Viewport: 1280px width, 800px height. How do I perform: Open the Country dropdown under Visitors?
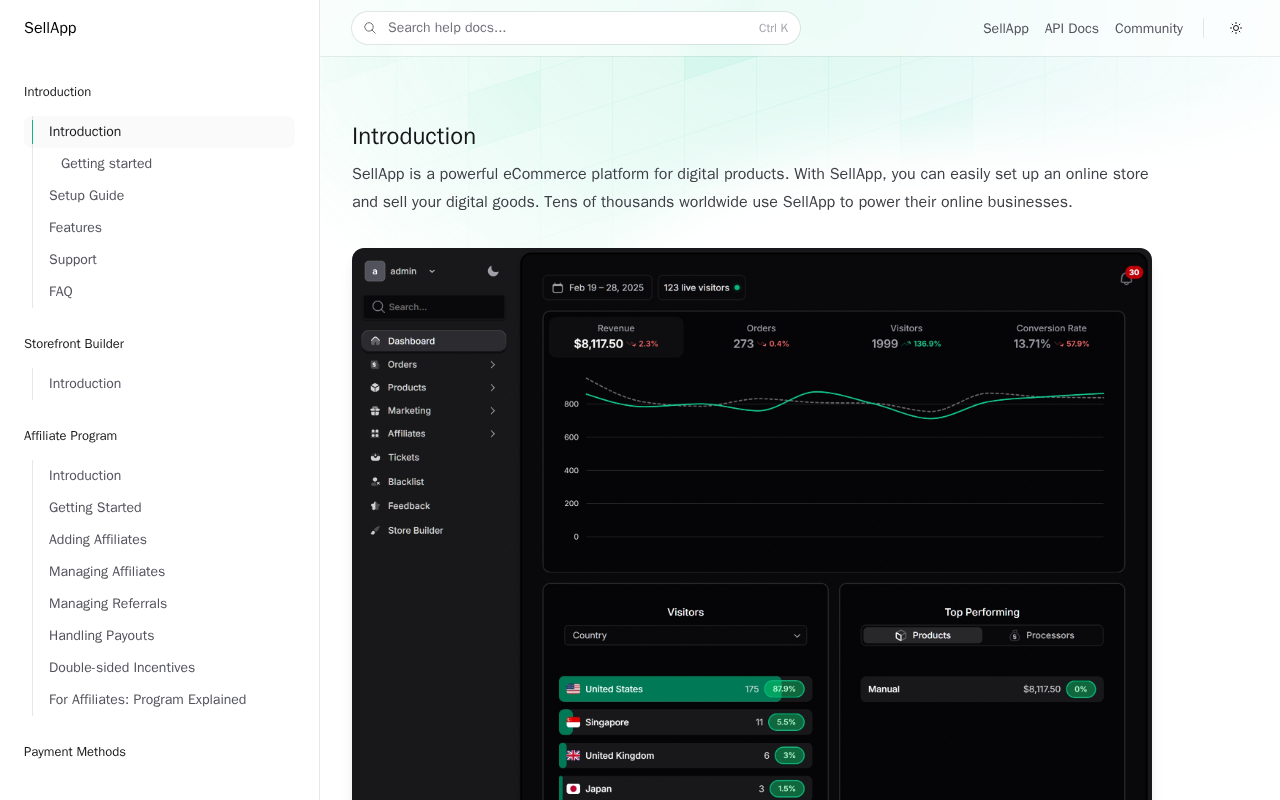point(685,636)
